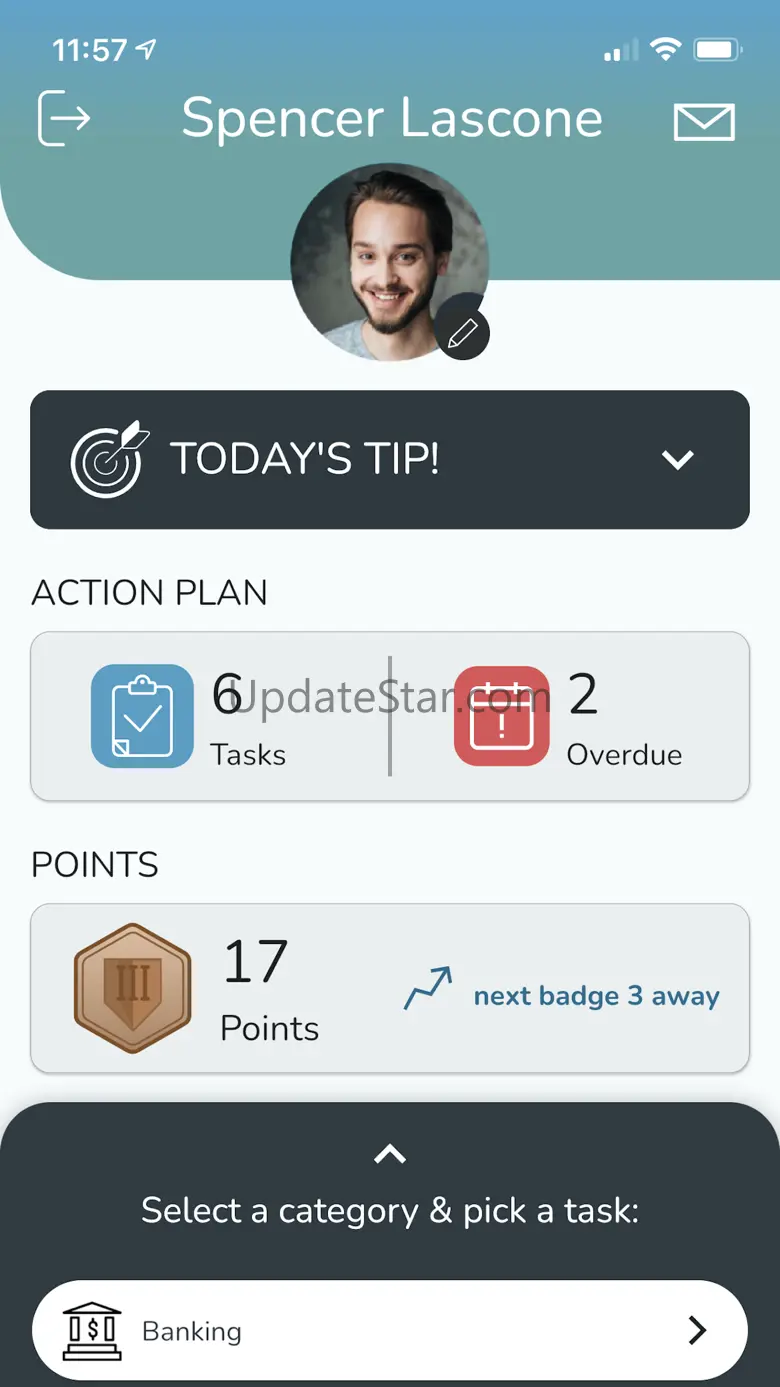The image size is (780, 1387).
Task: View the 2 Overdue tasks
Action: pyautogui.click(x=622, y=718)
